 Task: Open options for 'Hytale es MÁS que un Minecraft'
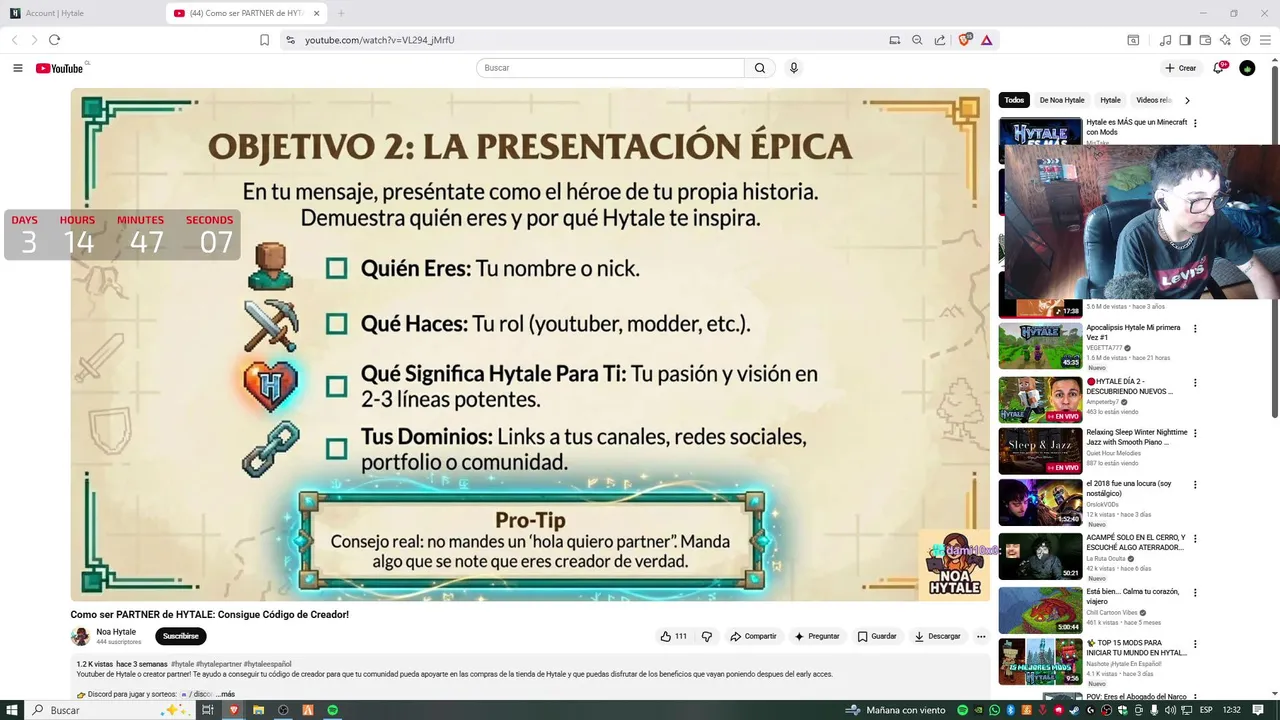1195,124
